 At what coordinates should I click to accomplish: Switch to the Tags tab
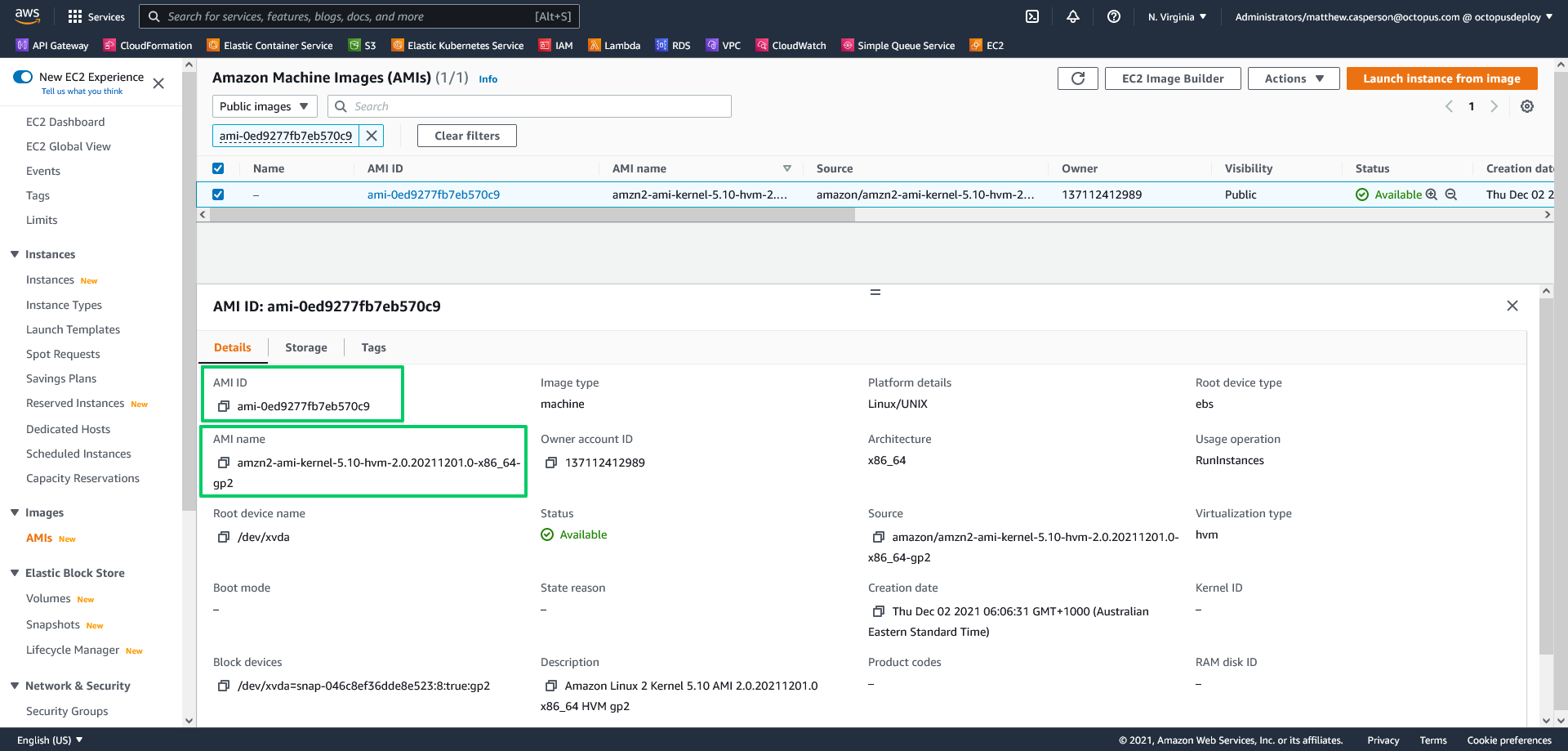coord(373,347)
